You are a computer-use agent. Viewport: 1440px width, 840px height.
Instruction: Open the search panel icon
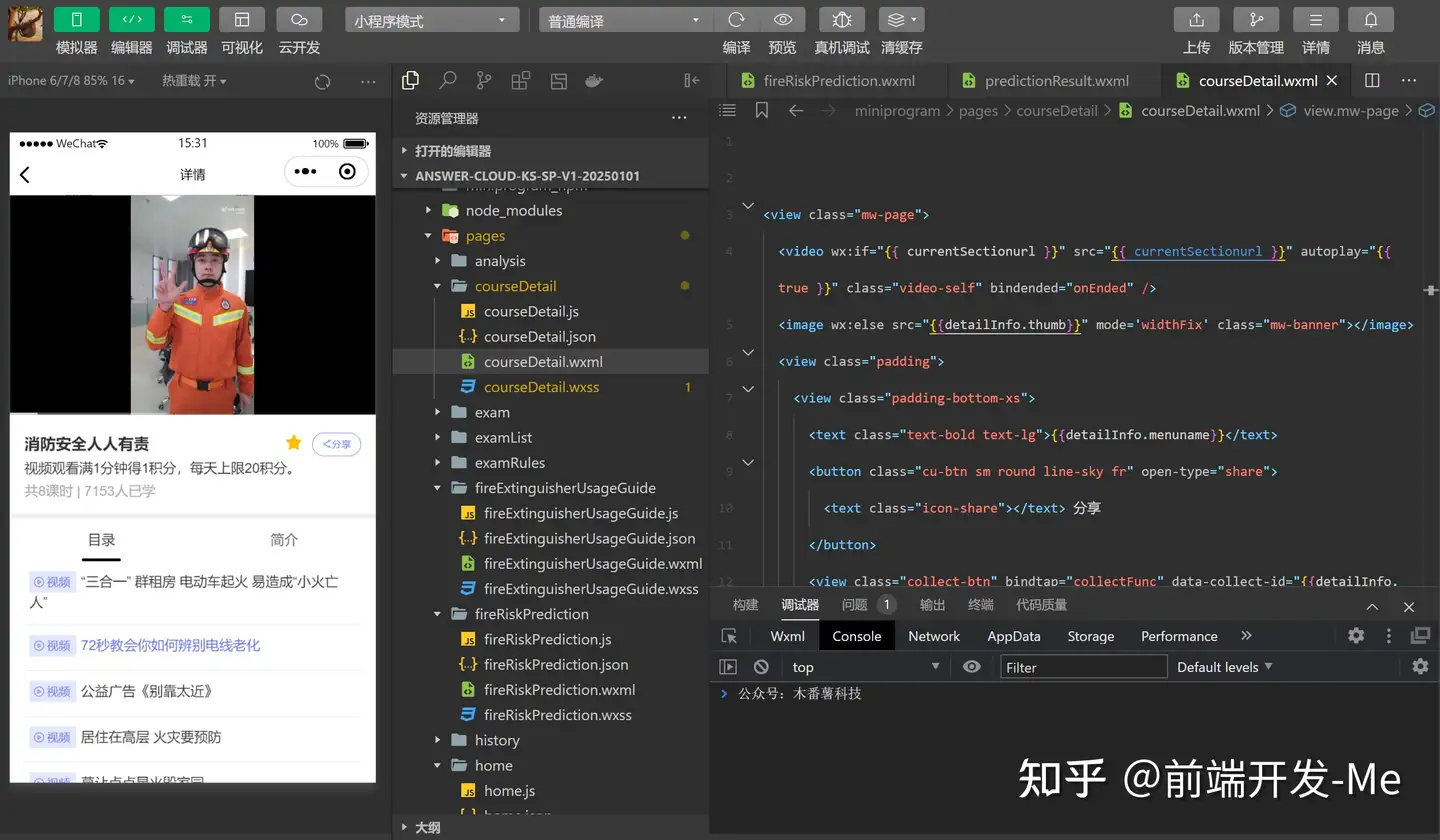[x=448, y=81]
